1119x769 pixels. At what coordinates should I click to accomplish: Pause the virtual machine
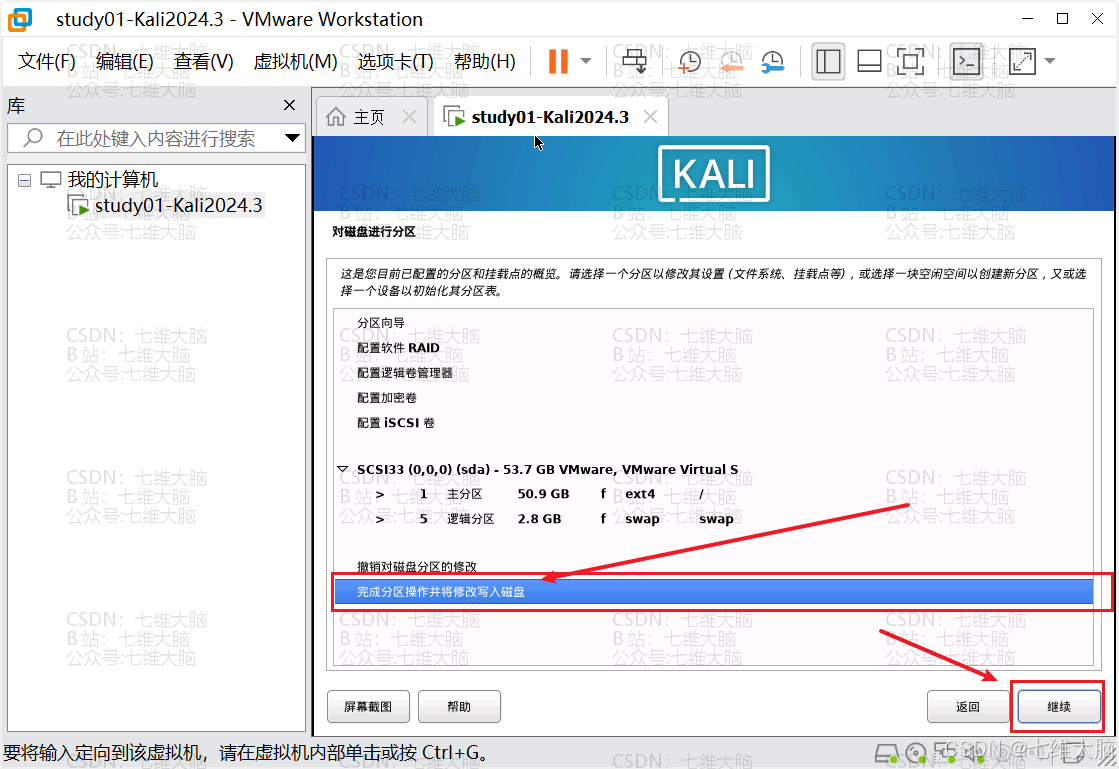pyautogui.click(x=558, y=61)
